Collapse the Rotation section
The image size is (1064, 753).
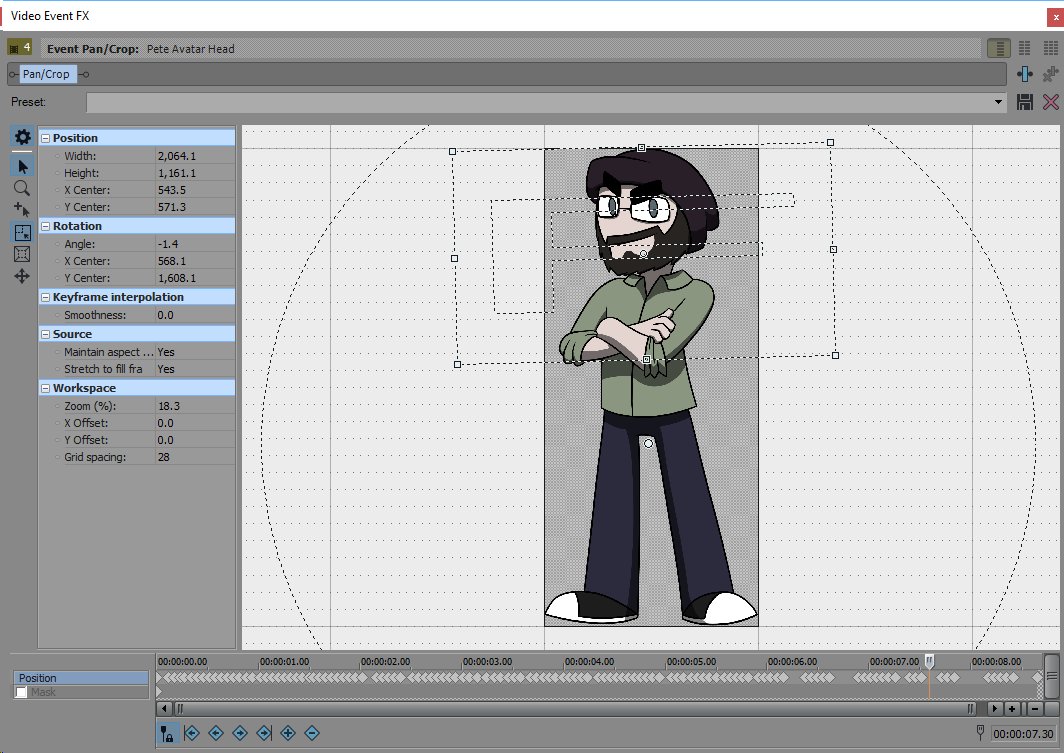coord(45,226)
